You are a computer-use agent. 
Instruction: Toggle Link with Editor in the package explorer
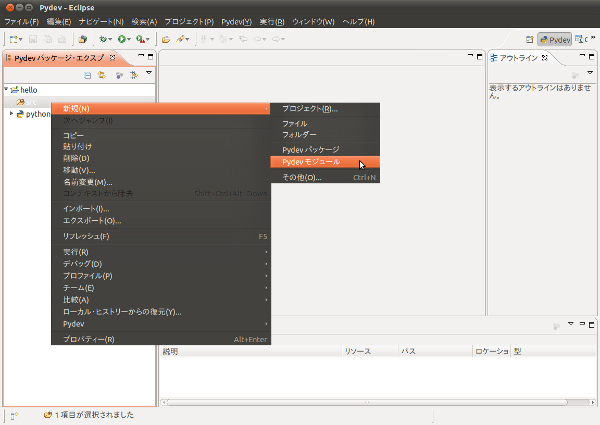pyautogui.click(x=102, y=75)
